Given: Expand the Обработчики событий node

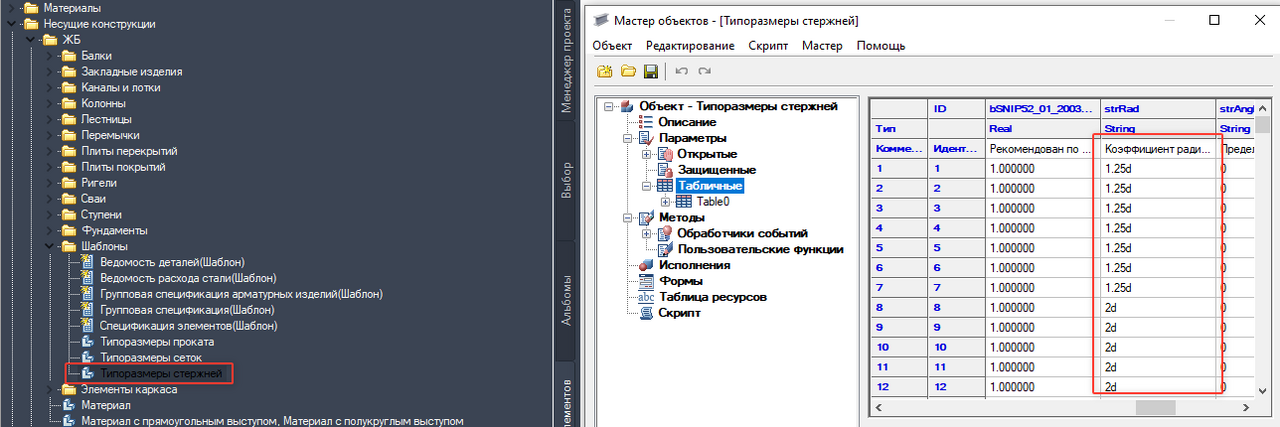Looking at the screenshot, I should pos(646,234).
